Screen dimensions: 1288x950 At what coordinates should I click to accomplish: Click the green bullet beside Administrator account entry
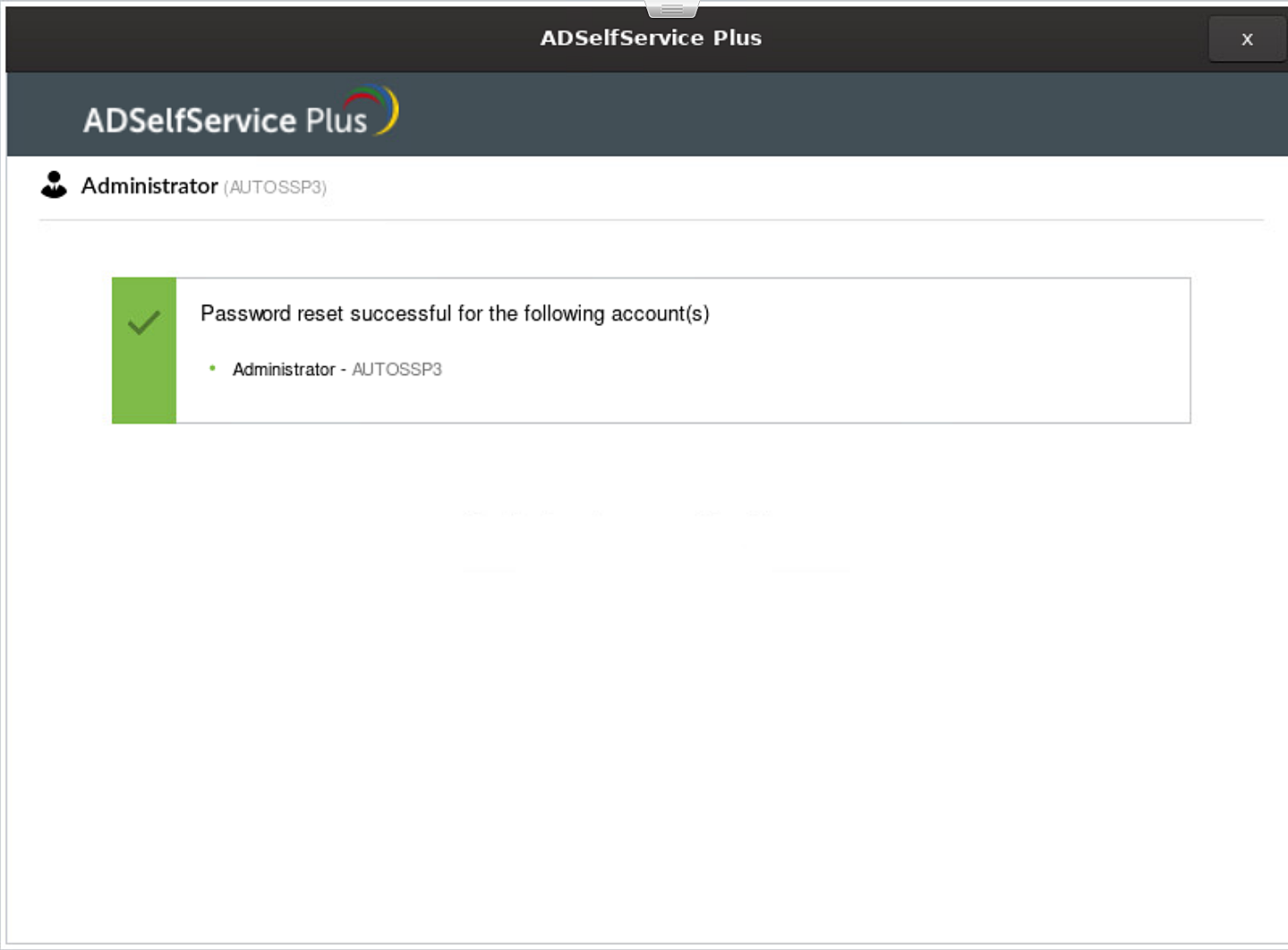(x=212, y=367)
